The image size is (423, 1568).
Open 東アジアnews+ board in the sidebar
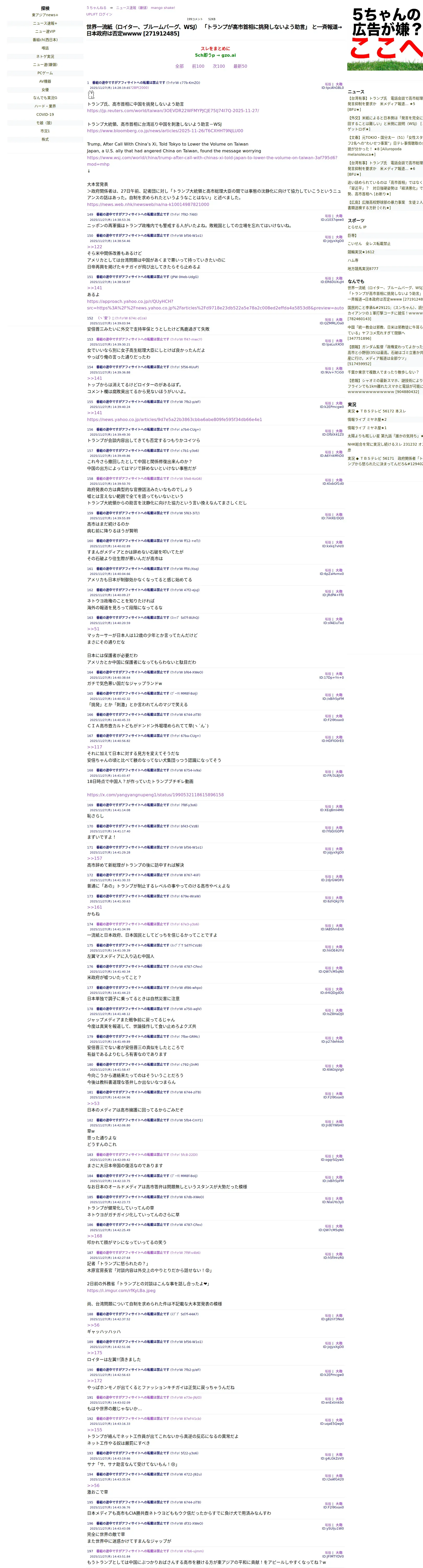pos(45,15)
